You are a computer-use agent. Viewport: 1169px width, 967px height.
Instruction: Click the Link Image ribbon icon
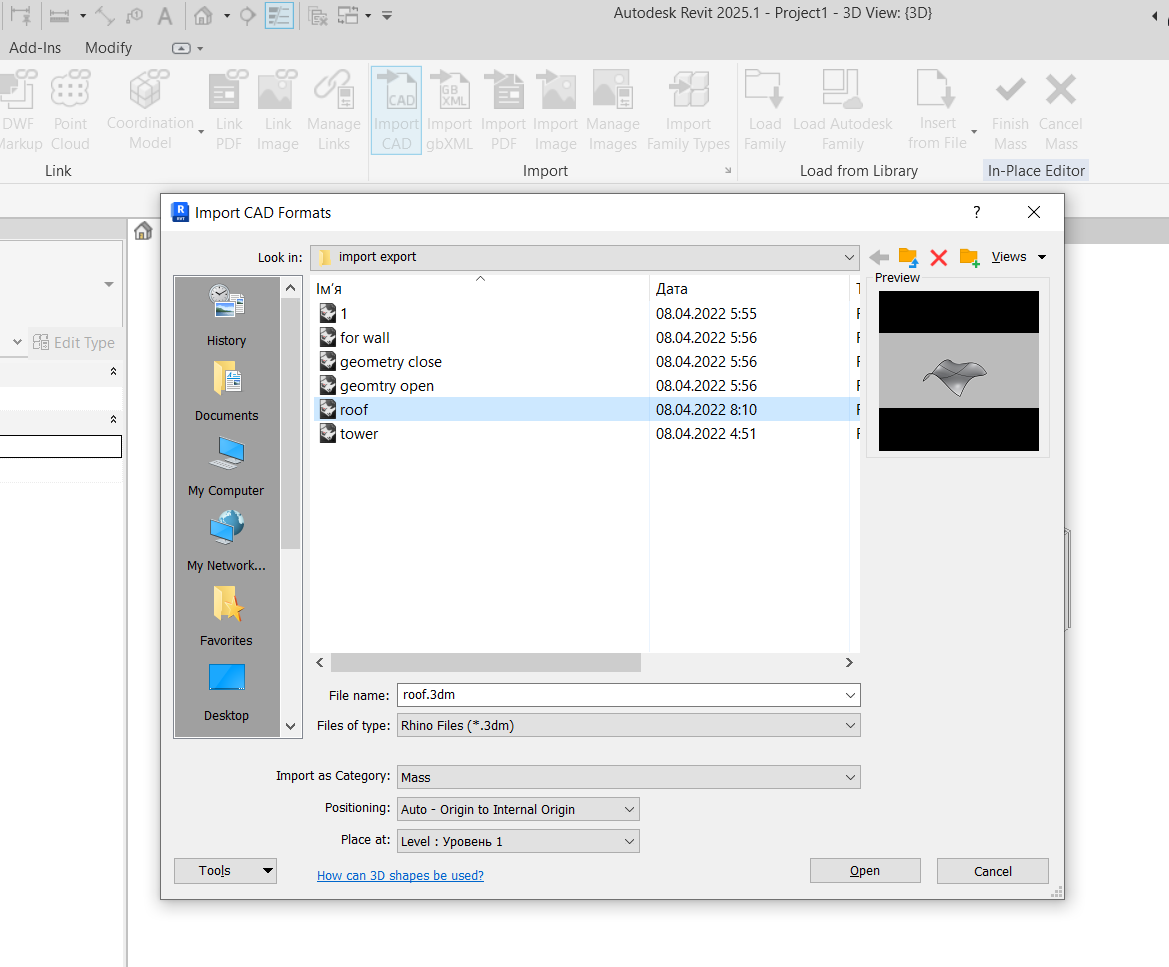click(277, 110)
